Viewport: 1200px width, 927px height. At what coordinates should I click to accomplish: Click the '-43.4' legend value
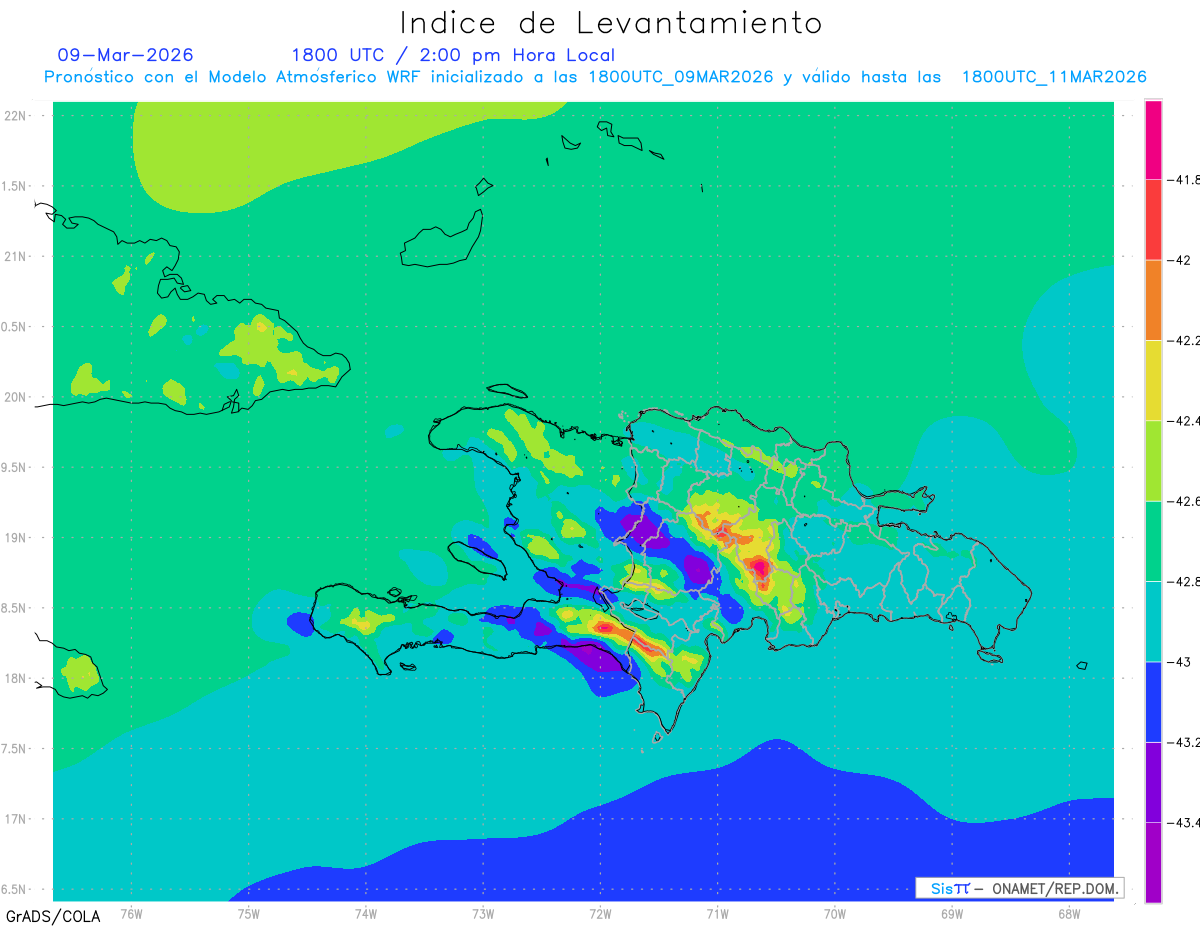tap(1184, 822)
